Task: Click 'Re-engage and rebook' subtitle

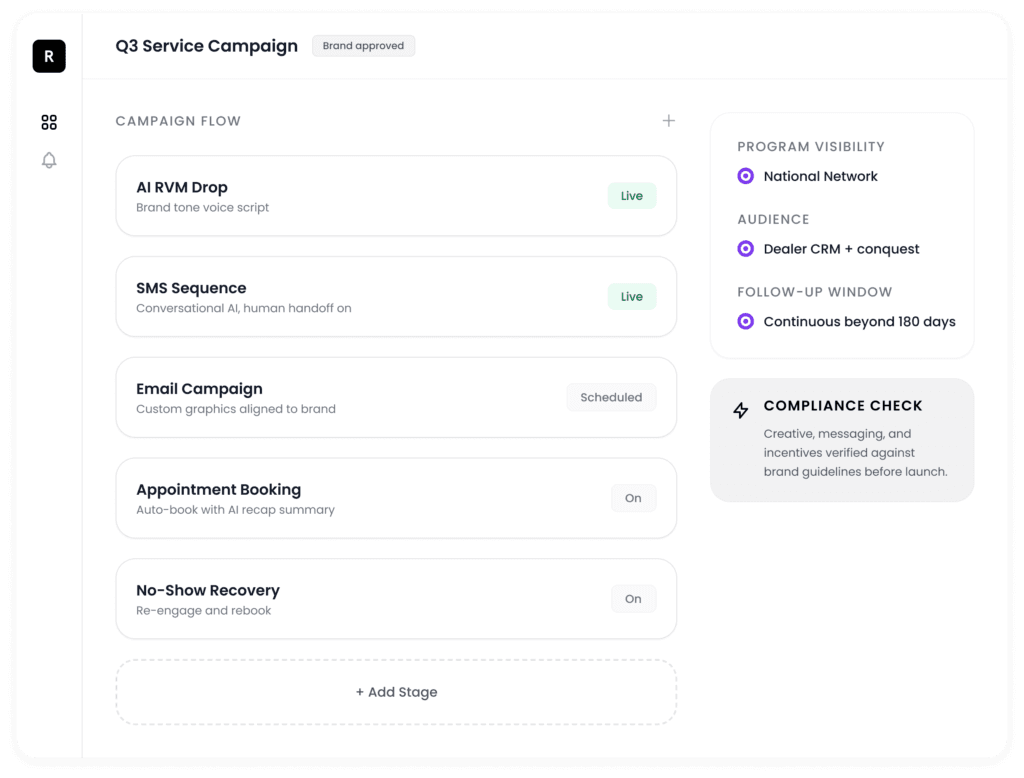Action: tap(203, 610)
